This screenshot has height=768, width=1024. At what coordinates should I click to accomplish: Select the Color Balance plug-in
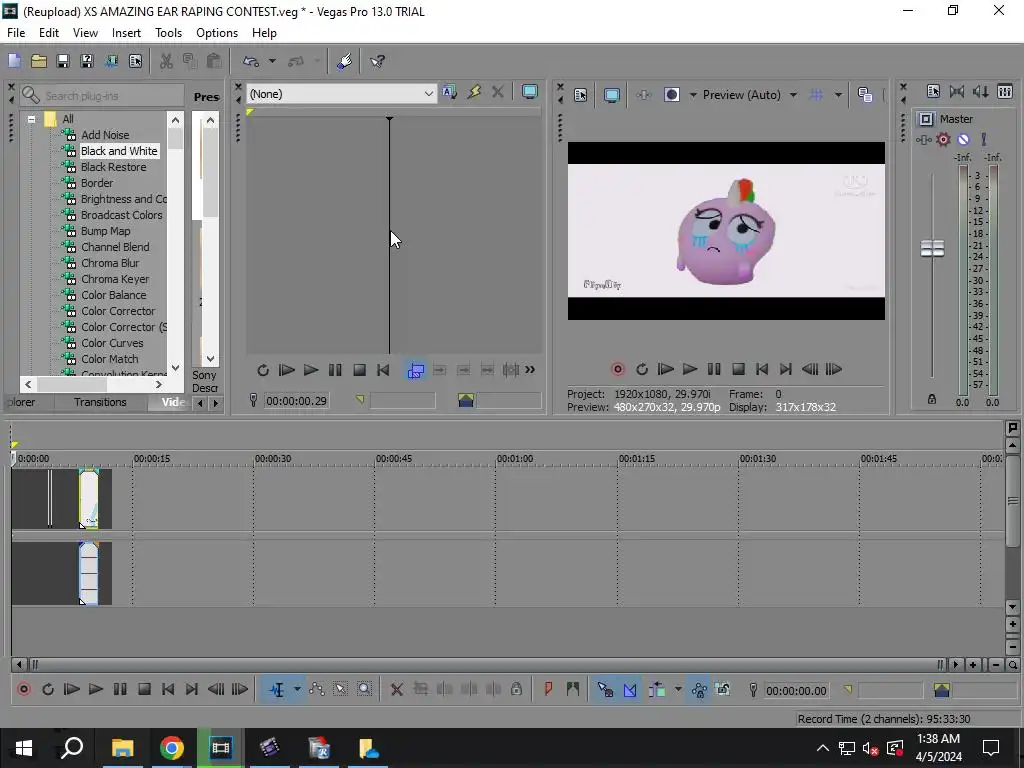point(113,295)
